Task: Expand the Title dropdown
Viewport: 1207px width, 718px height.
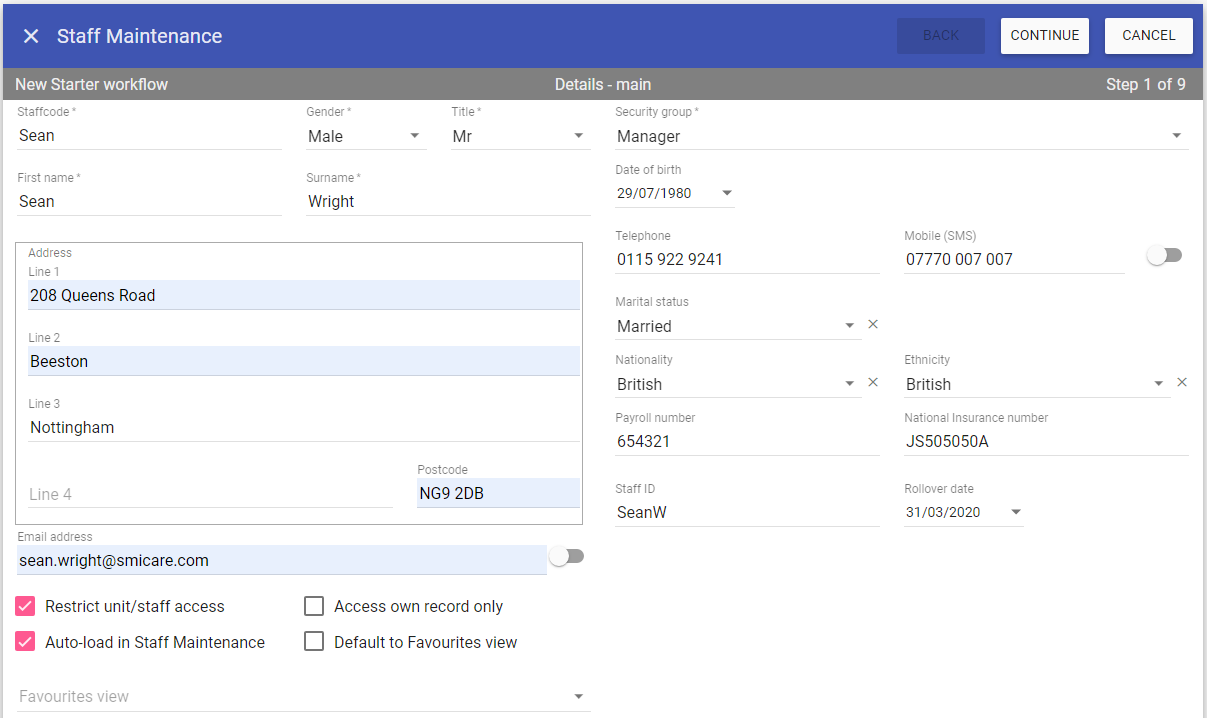Action: (520, 136)
